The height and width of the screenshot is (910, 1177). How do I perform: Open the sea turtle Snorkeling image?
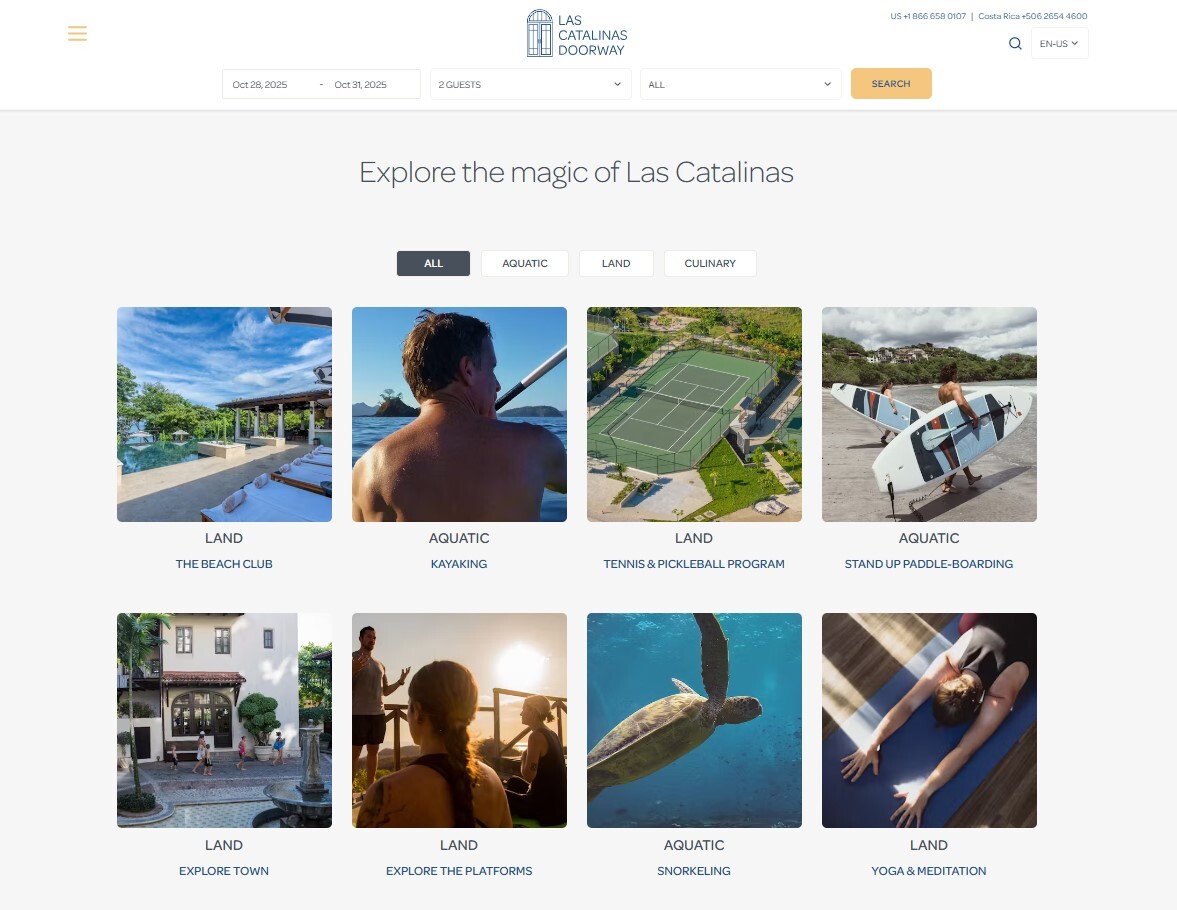(x=694, y=721)
